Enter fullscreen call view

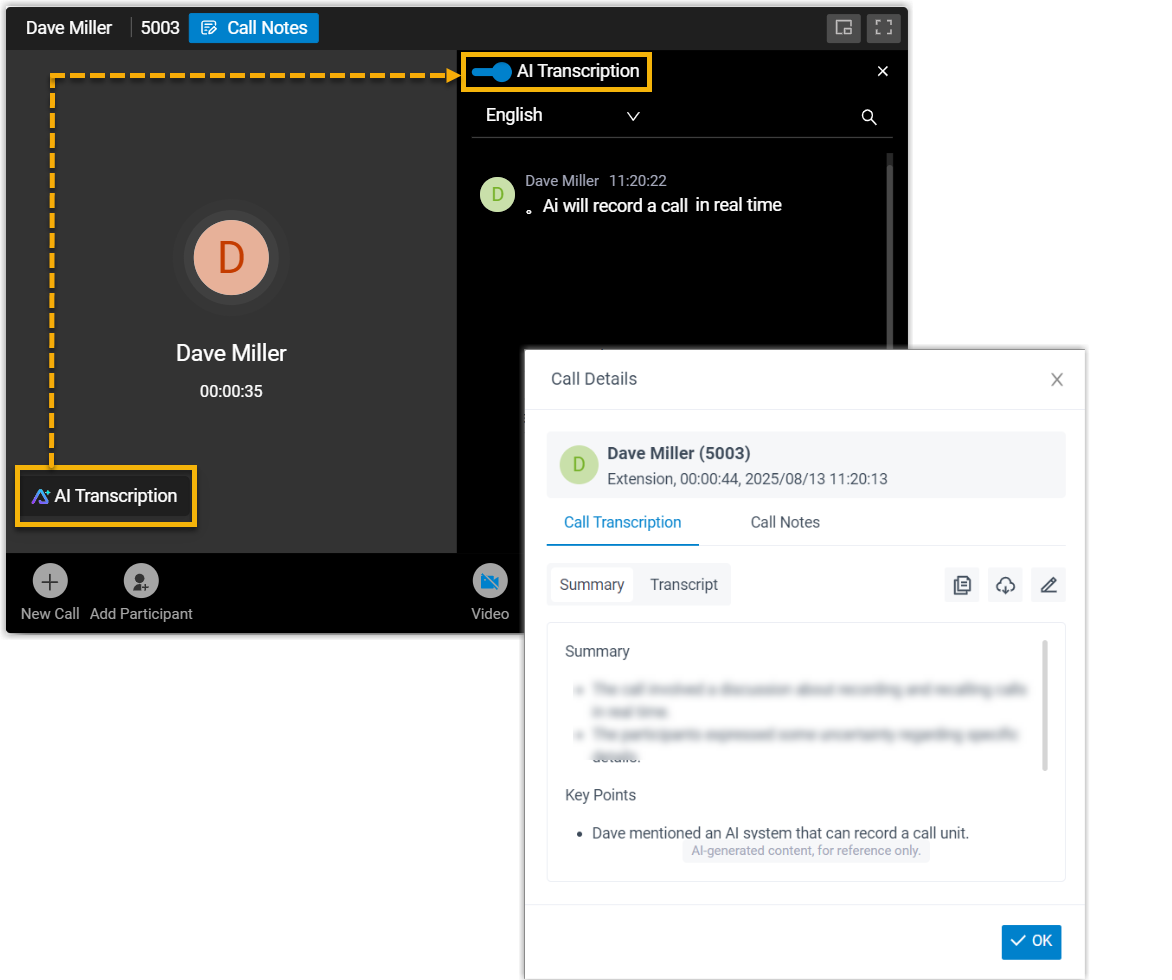tap(883, 28)
